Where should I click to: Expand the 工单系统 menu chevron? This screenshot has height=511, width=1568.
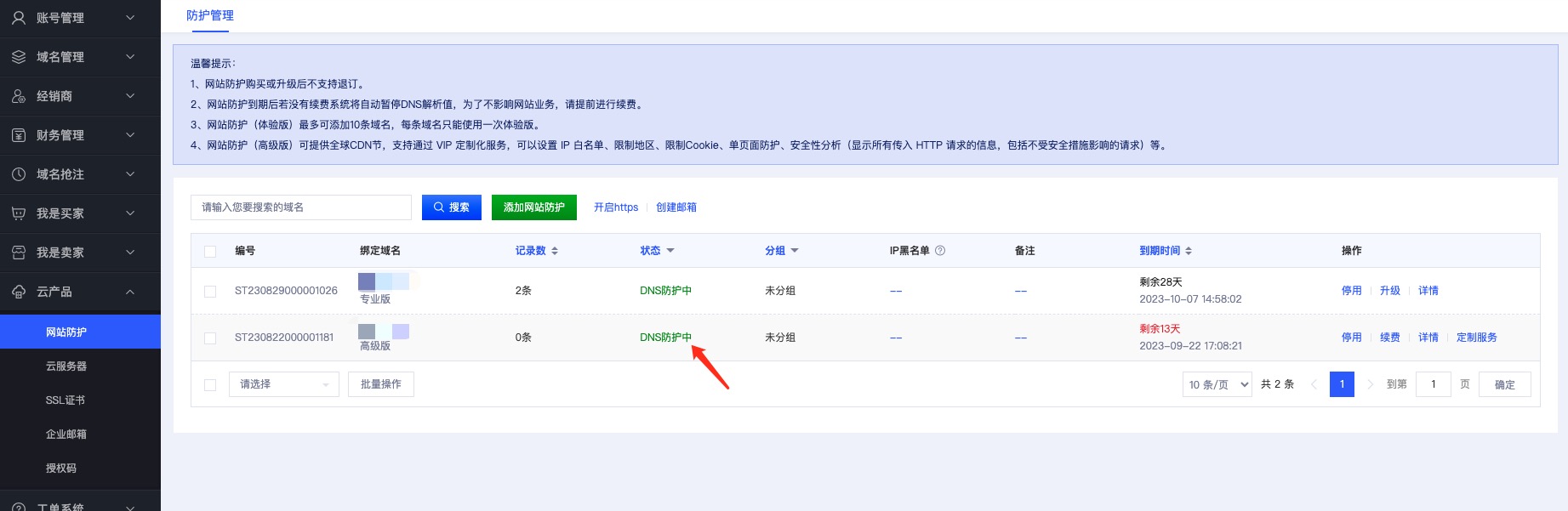(x=130, y=508)
